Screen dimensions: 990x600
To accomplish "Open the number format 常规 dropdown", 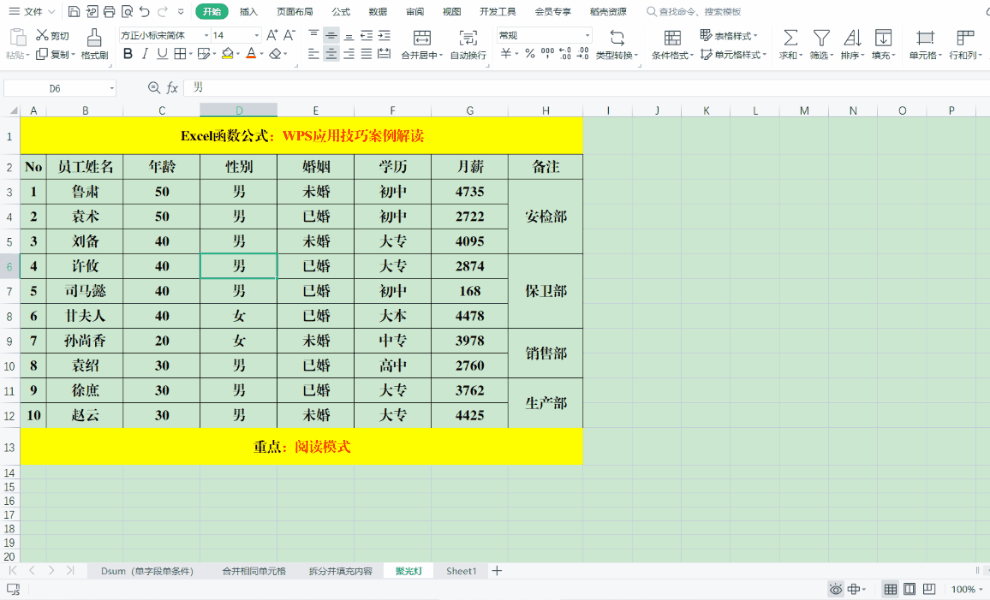I will pos(587,35).
